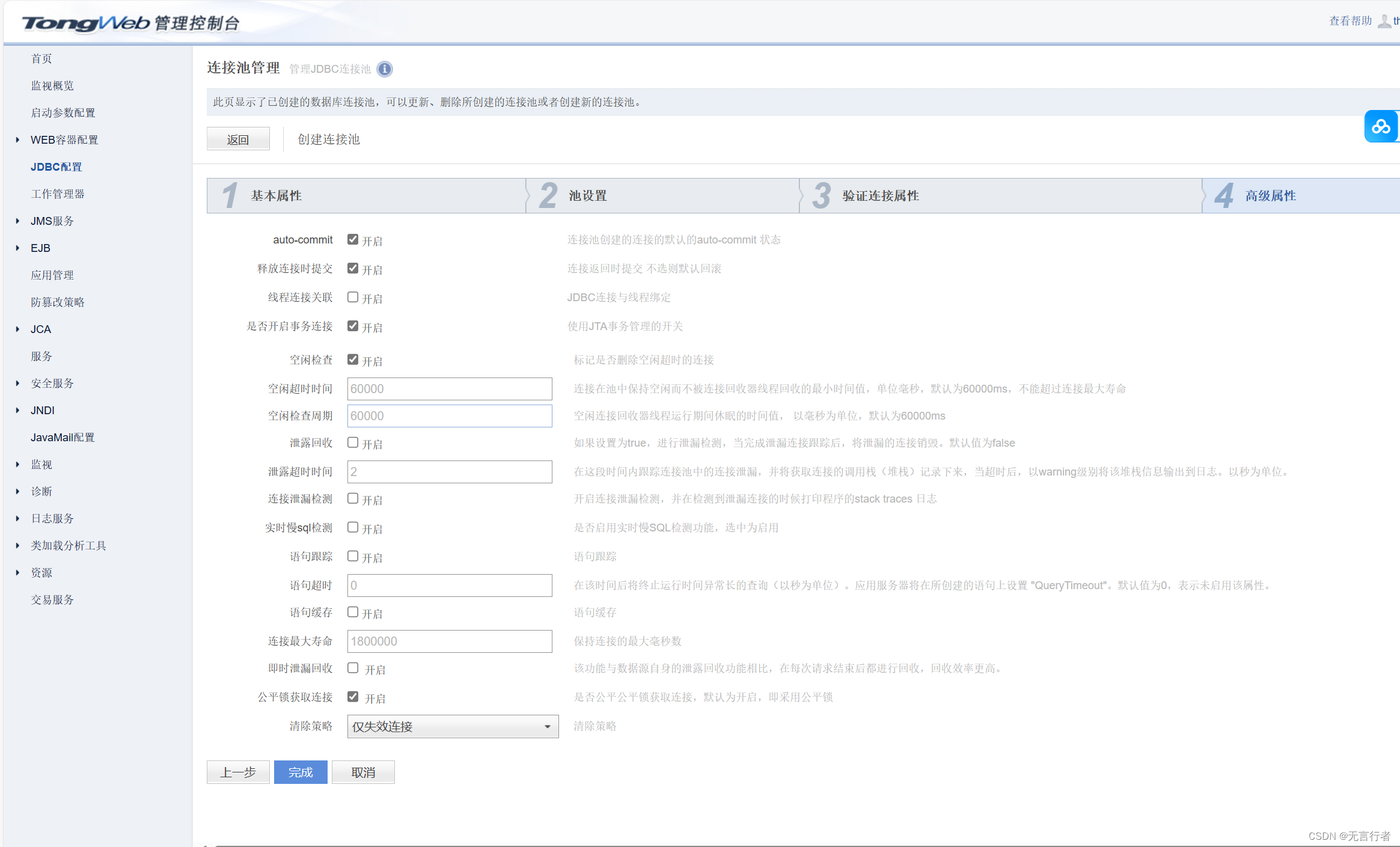Click the TongWeb logo in header
The image size is (1400, 847).
(x=86, y=23)
